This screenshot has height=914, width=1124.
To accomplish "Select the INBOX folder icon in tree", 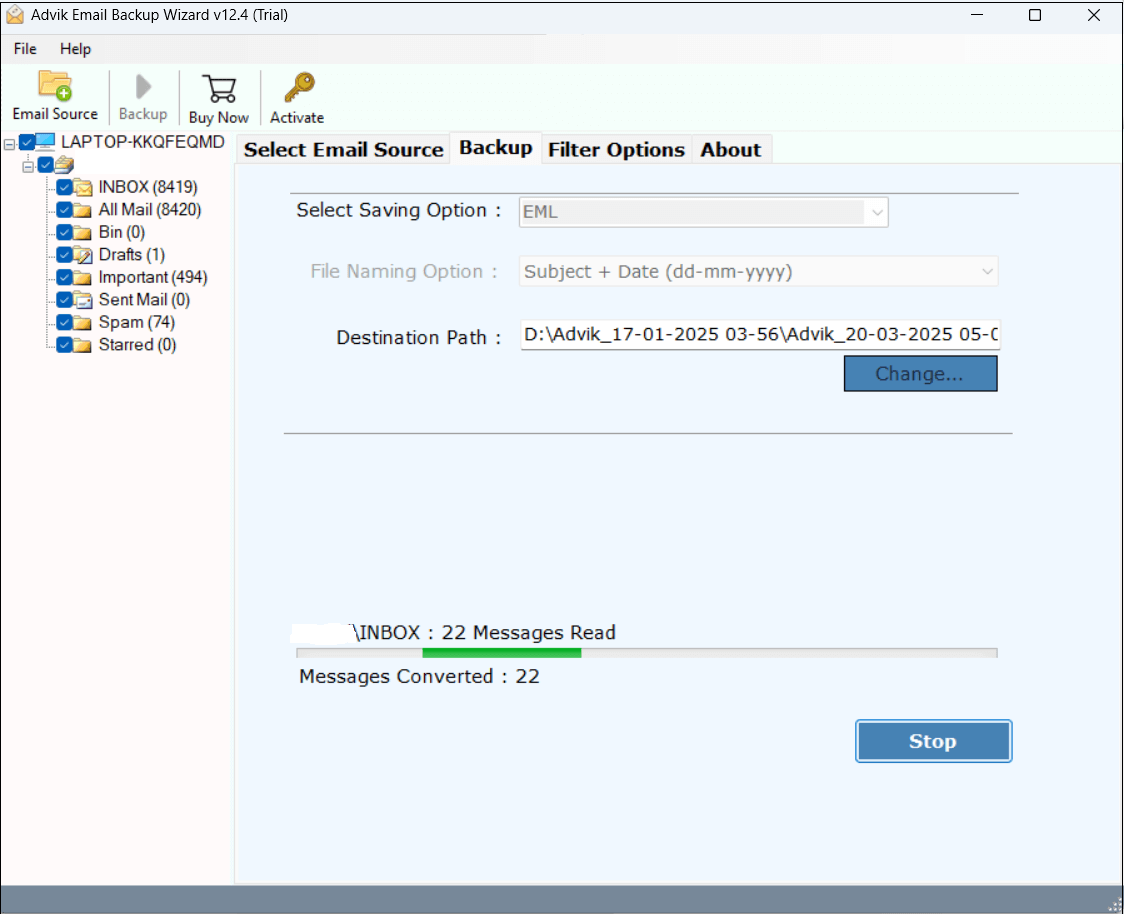I will coord(83,187).
